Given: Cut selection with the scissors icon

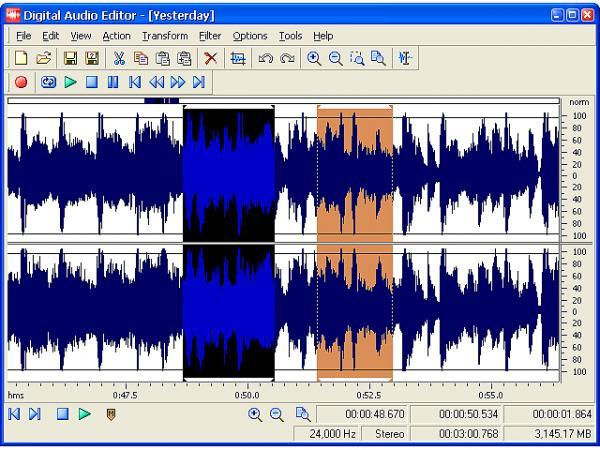Looking at the screenshot, I should point(119,59).
